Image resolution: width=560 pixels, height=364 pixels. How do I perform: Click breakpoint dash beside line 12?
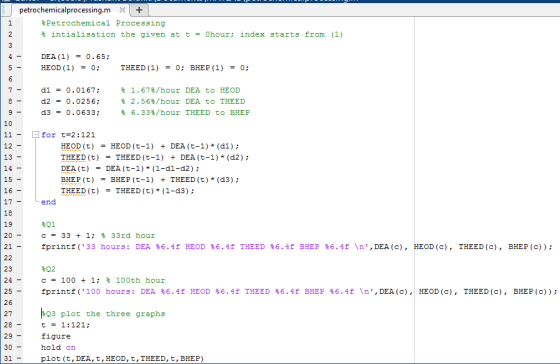click(19, 146)
